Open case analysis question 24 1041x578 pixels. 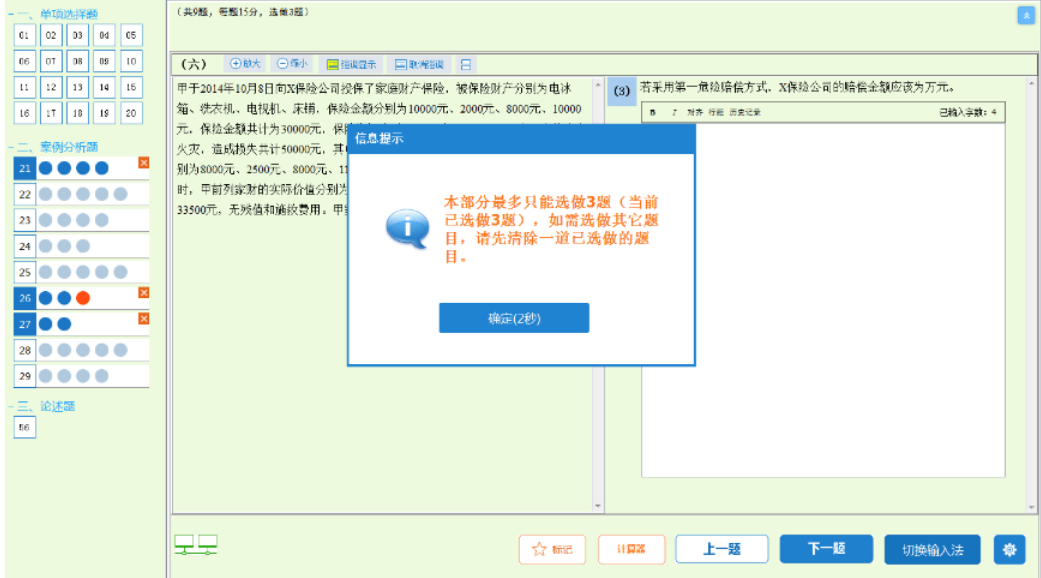coord(25,246)
